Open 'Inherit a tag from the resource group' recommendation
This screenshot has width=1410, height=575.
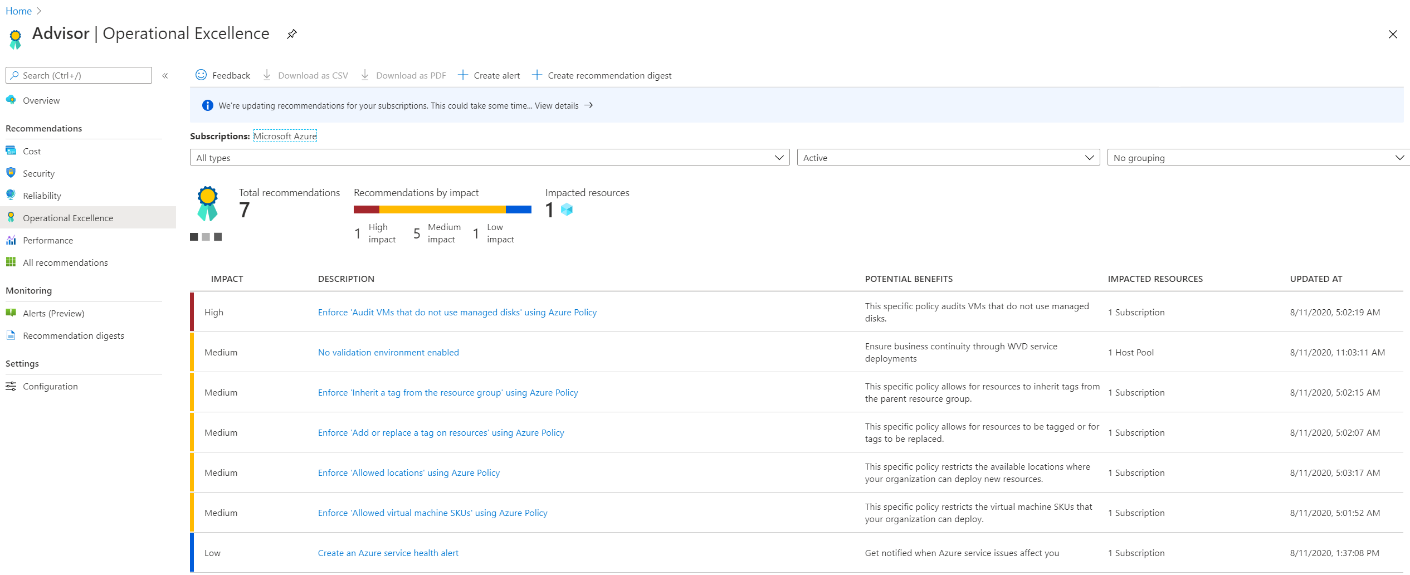pyautogui.click(x=448, y=392)
